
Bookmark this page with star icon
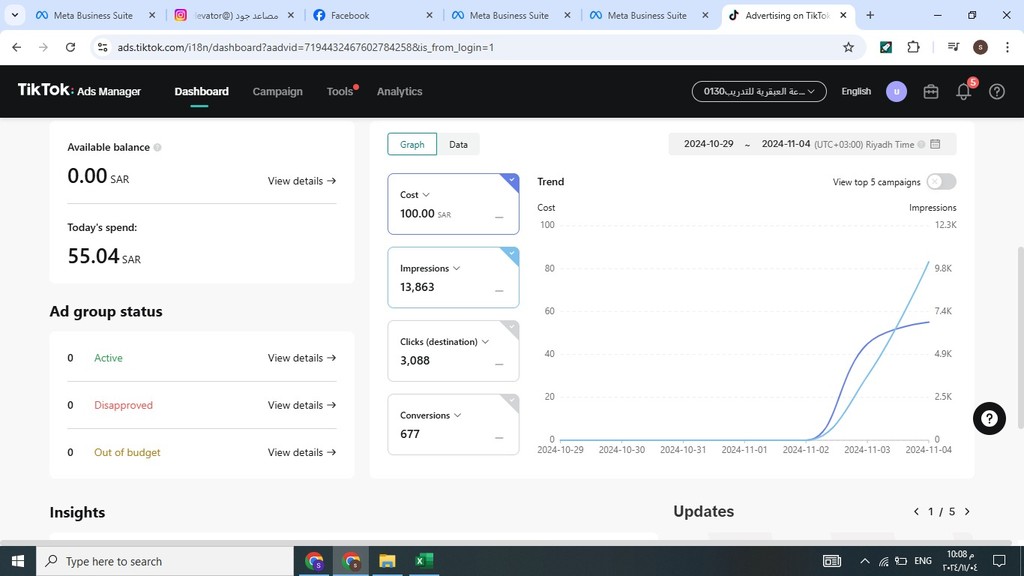pos(848,47)
